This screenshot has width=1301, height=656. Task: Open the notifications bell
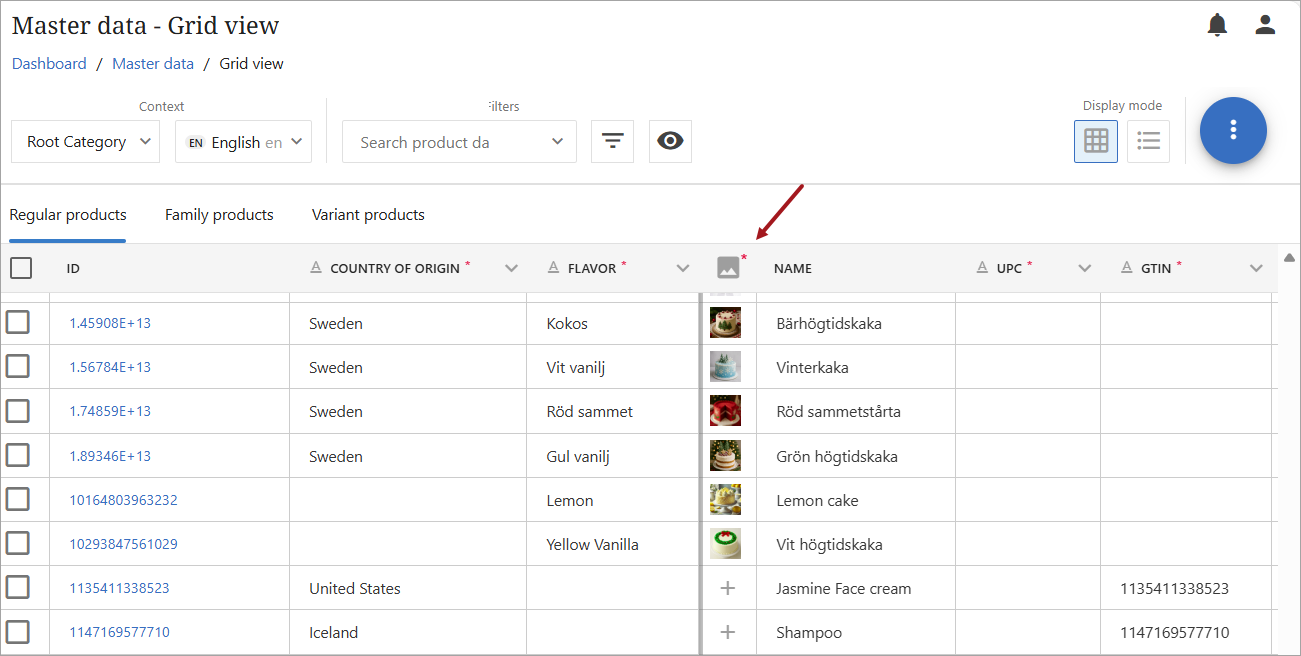pyautogui.click(x=1217, y=25)
